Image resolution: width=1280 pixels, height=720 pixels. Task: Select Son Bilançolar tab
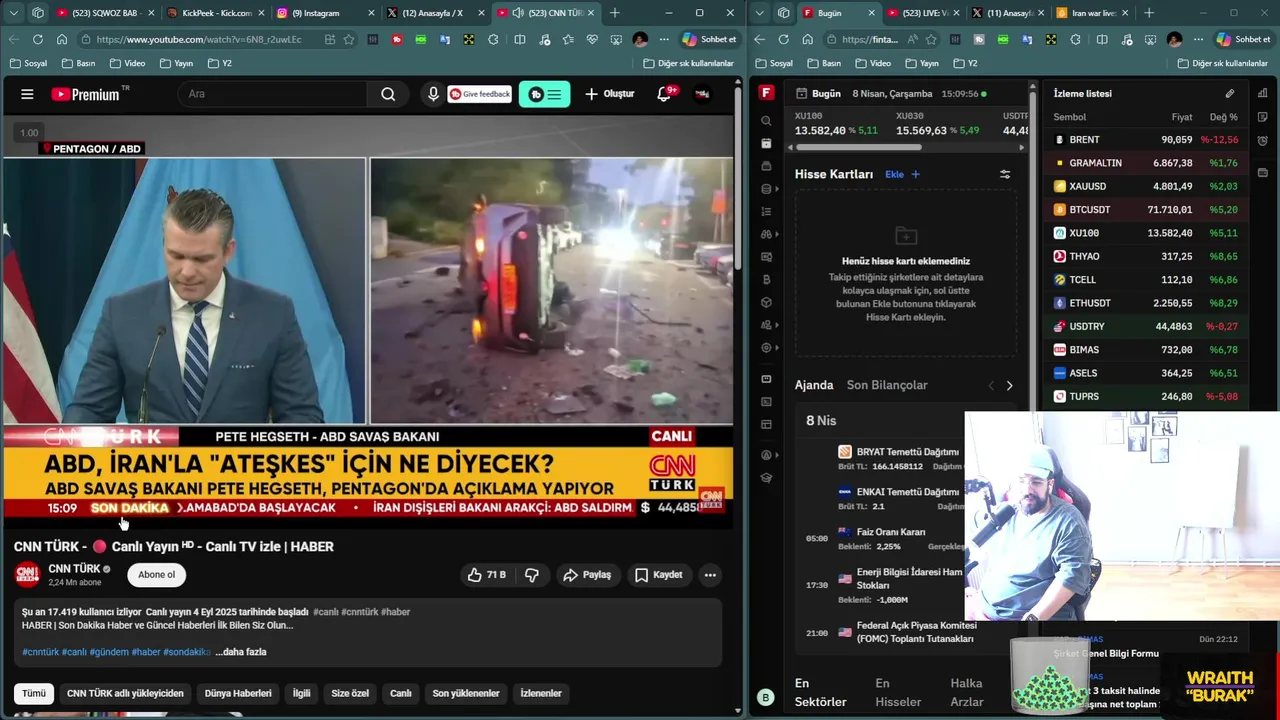[x=887, y=385]
